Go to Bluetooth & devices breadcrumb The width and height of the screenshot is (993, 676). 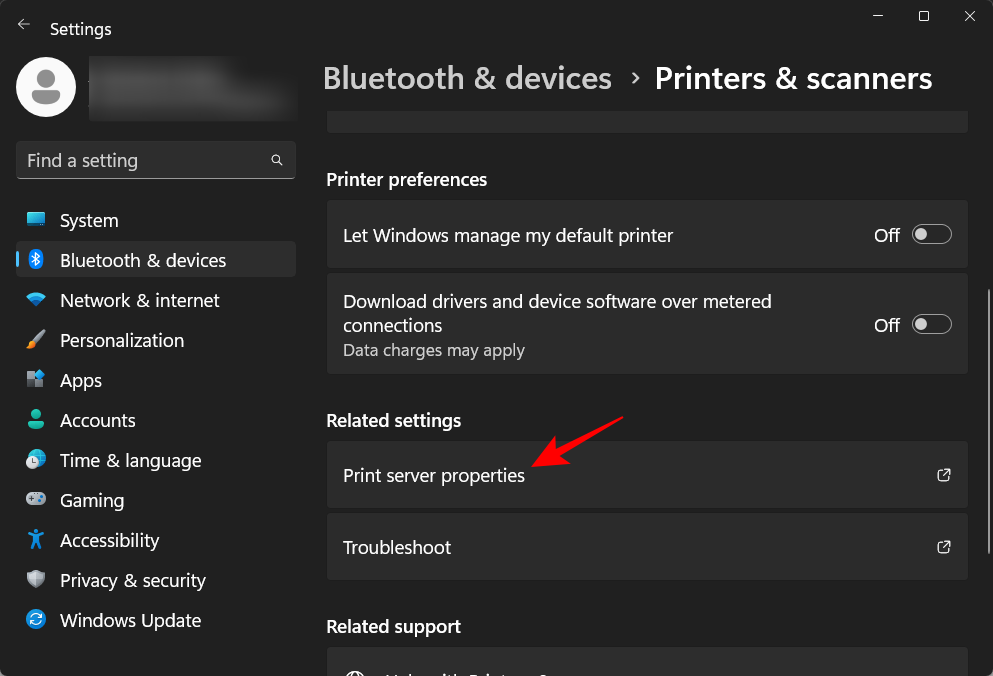pyautogui.click(x=467, y=79)
